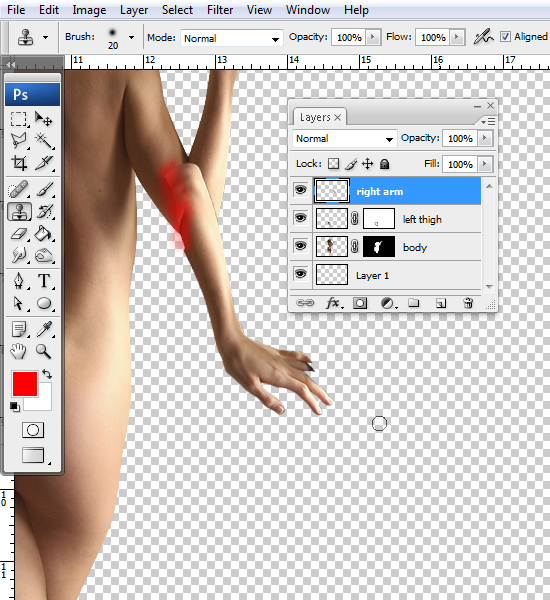
Task: Select the Eyedropper tool
Action: coord(44,329)
